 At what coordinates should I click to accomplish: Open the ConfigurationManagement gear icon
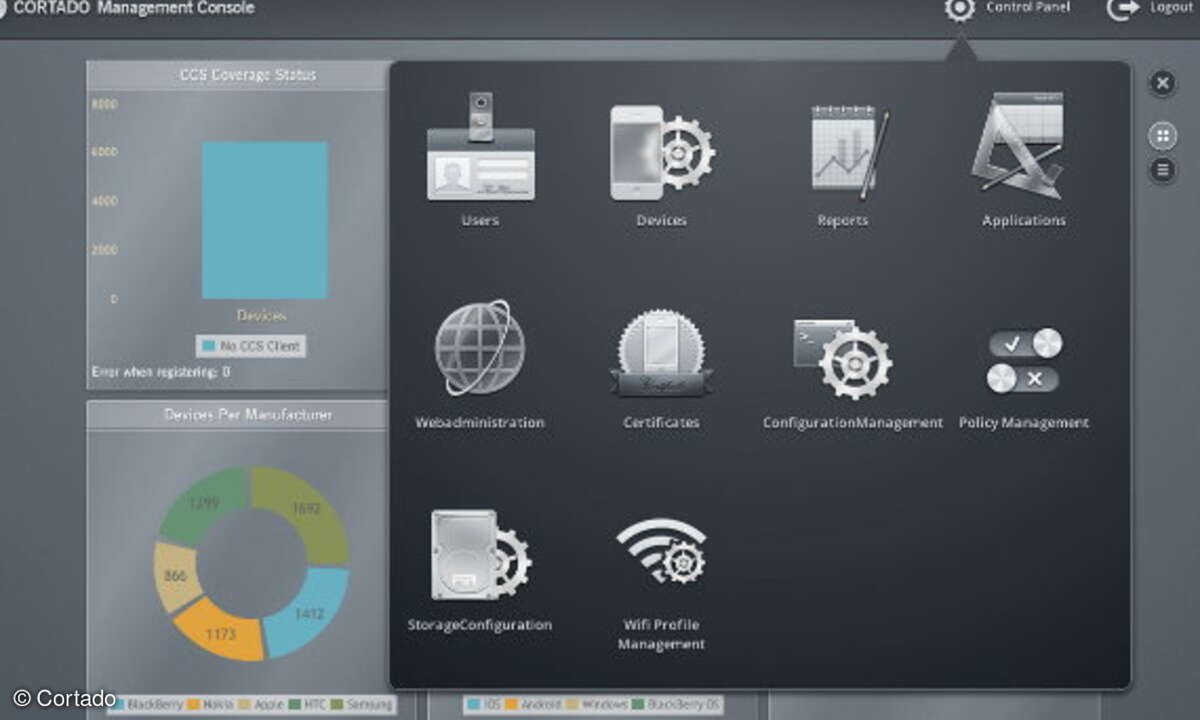pos(842,360)
